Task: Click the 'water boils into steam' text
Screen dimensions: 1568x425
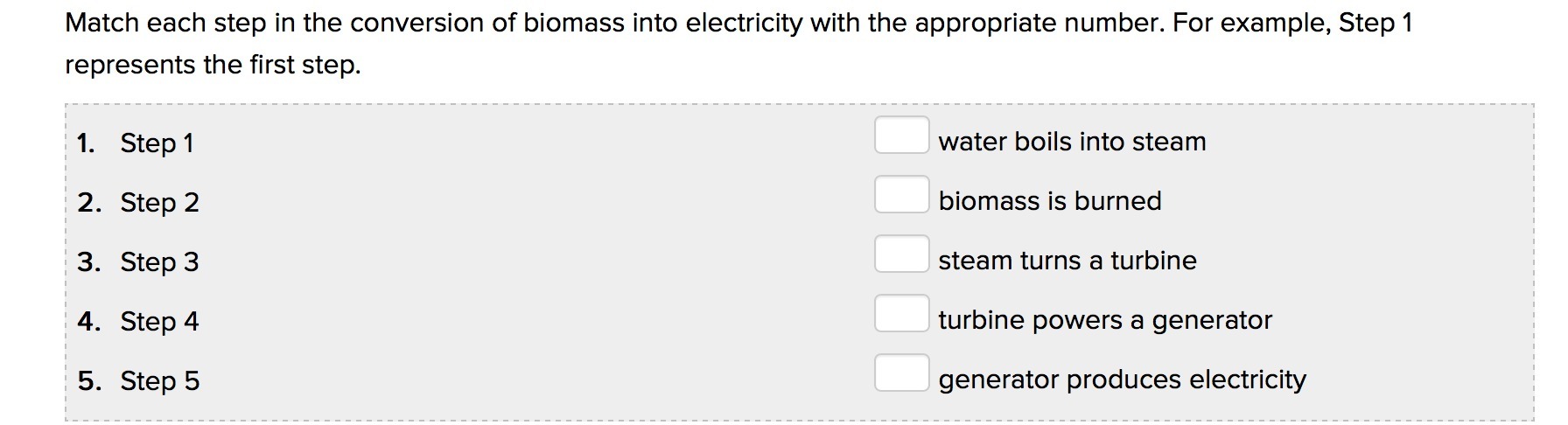Action: click(1072, 142)
